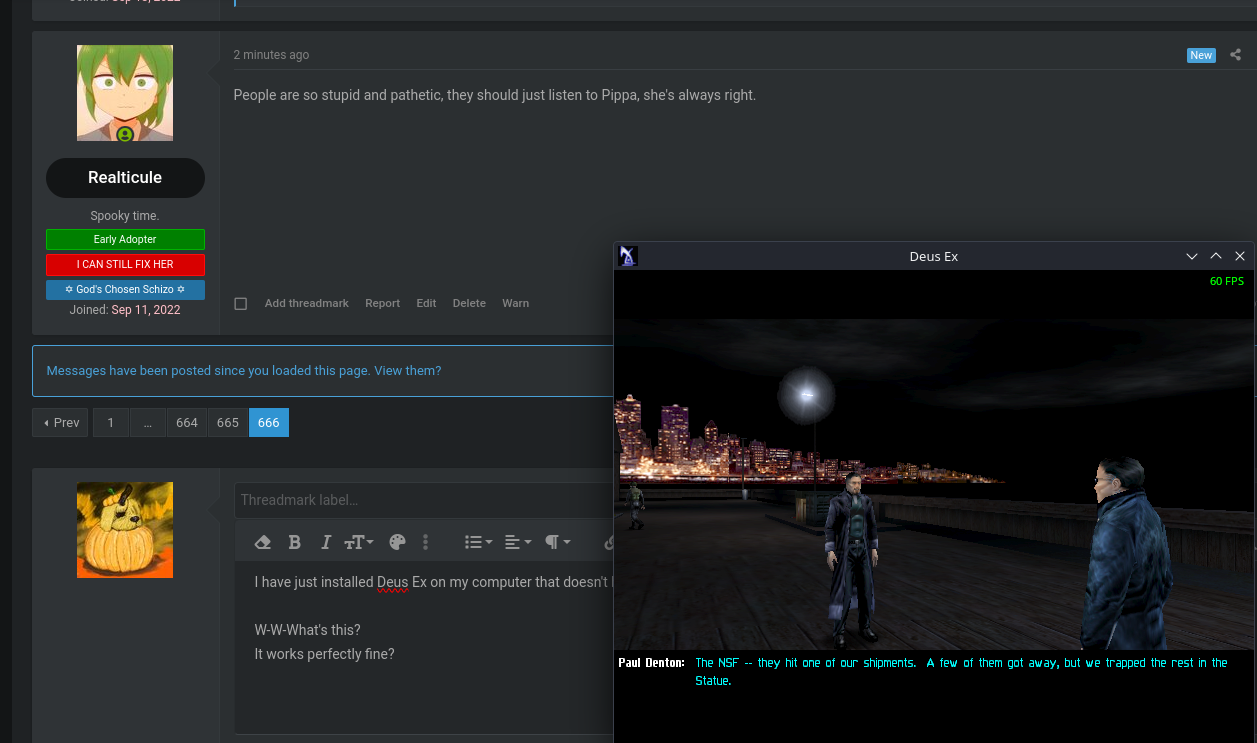Click the maximize chevron on the Deus Ex window
The height and width of the screenshot is (743, 1257).
[x=1216, y=256]
